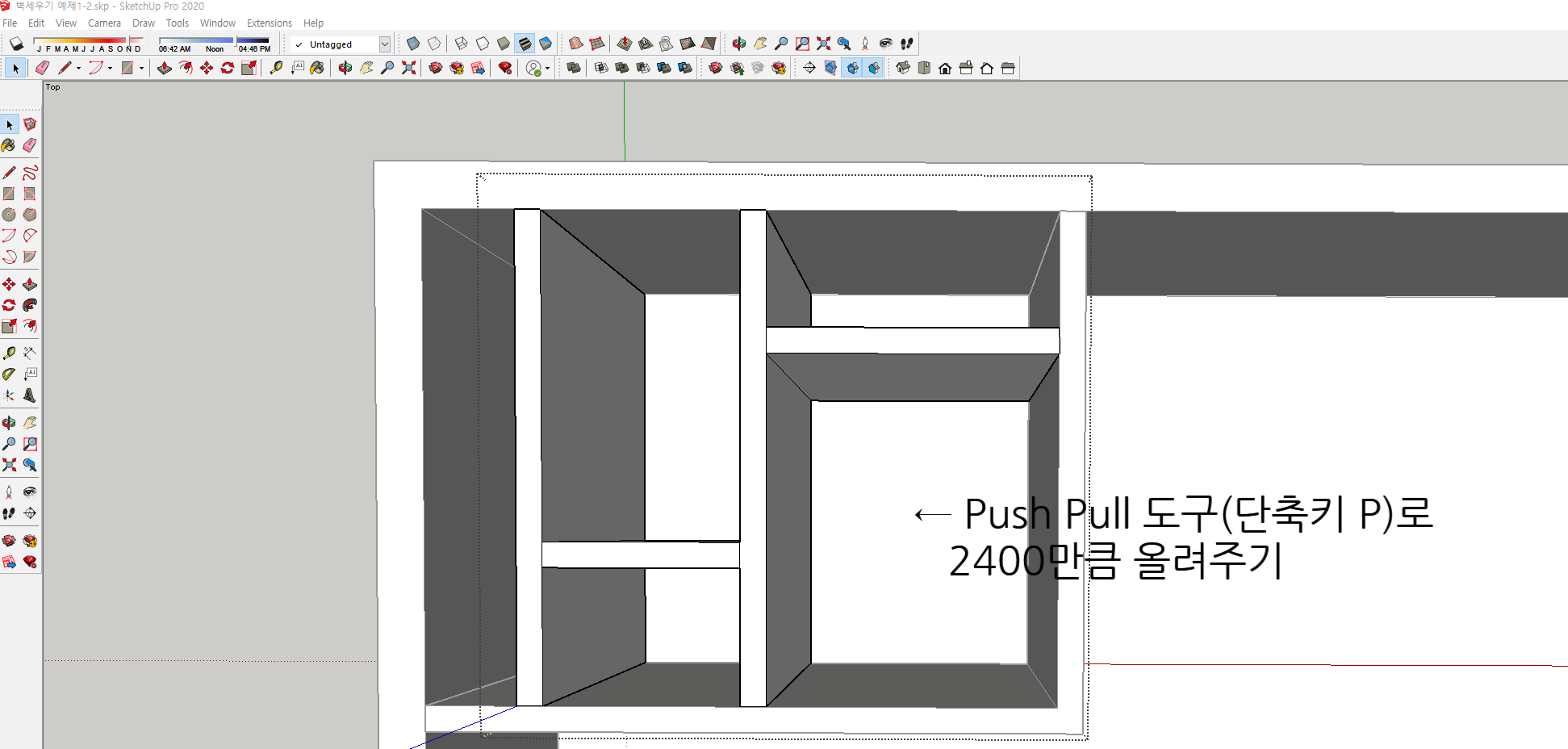Select the Sandbox Drape tool

point(667,44)
